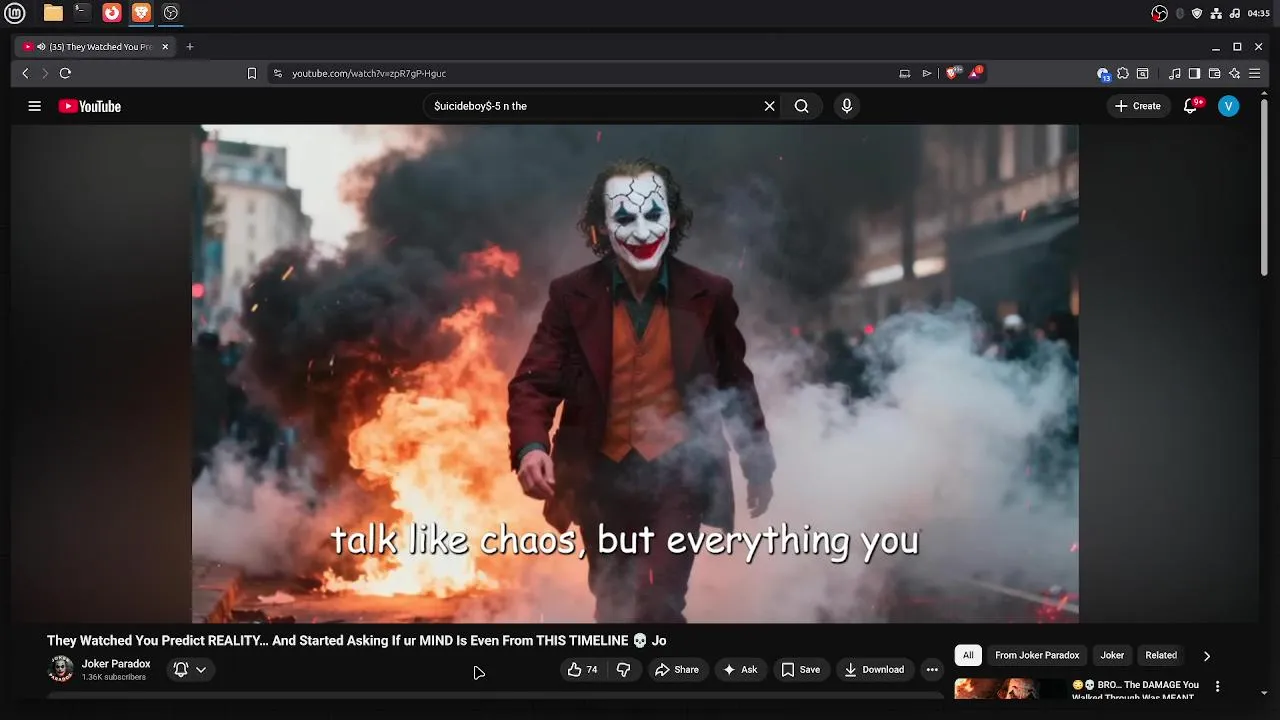The height and width of the screenshot is (720, 1280).
Task: Mute the tab via speaker icon
Action: (41, 47)
